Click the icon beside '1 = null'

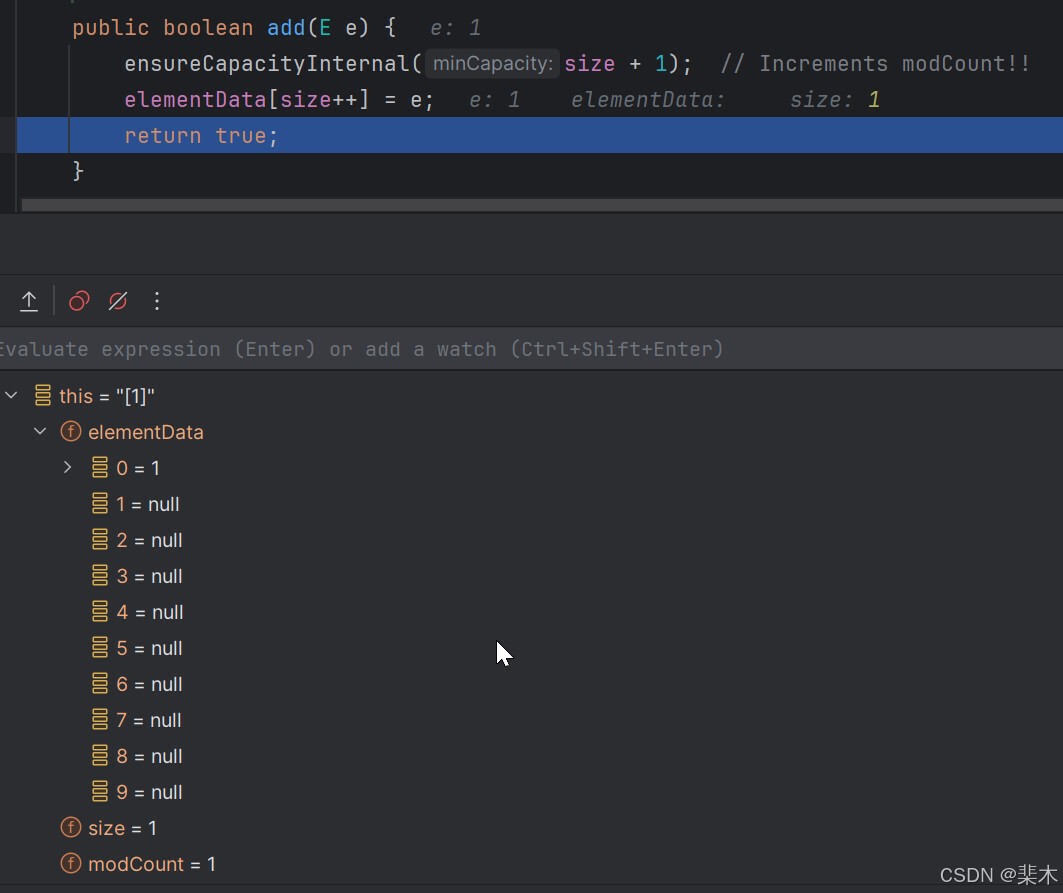(x=100, y=503)
